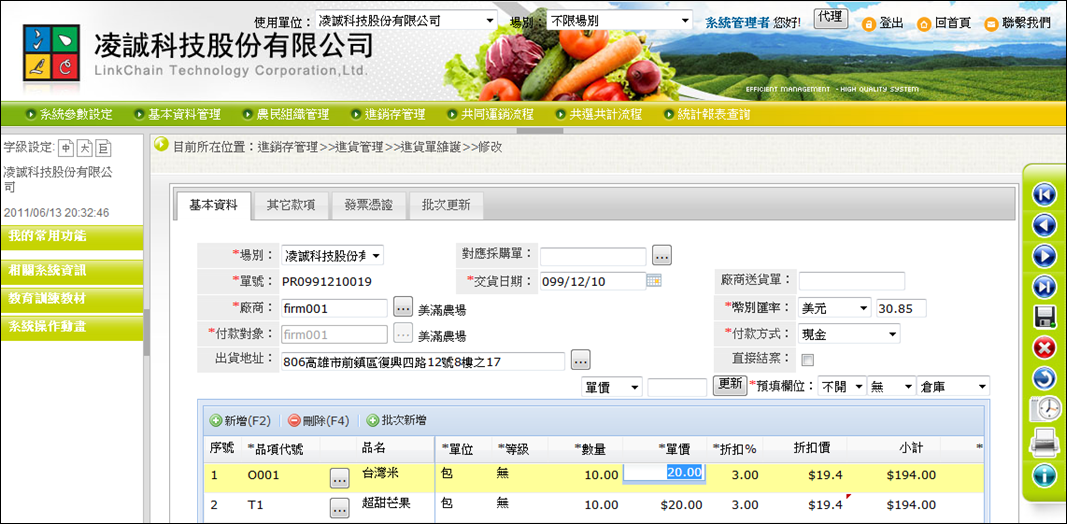Open the 單價 update-field dropdown
Image resolution: width=1067 pixels, height=524 pixels.
click(612, 387)
